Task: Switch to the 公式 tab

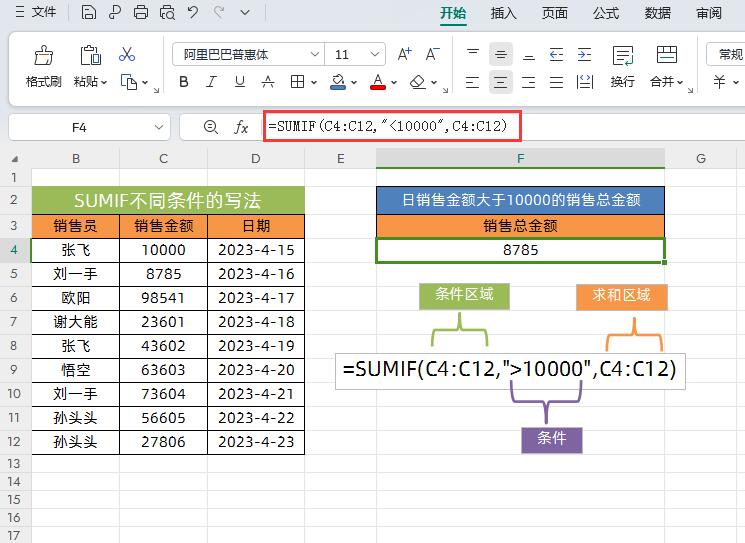Action: click(x=606, y=13)
